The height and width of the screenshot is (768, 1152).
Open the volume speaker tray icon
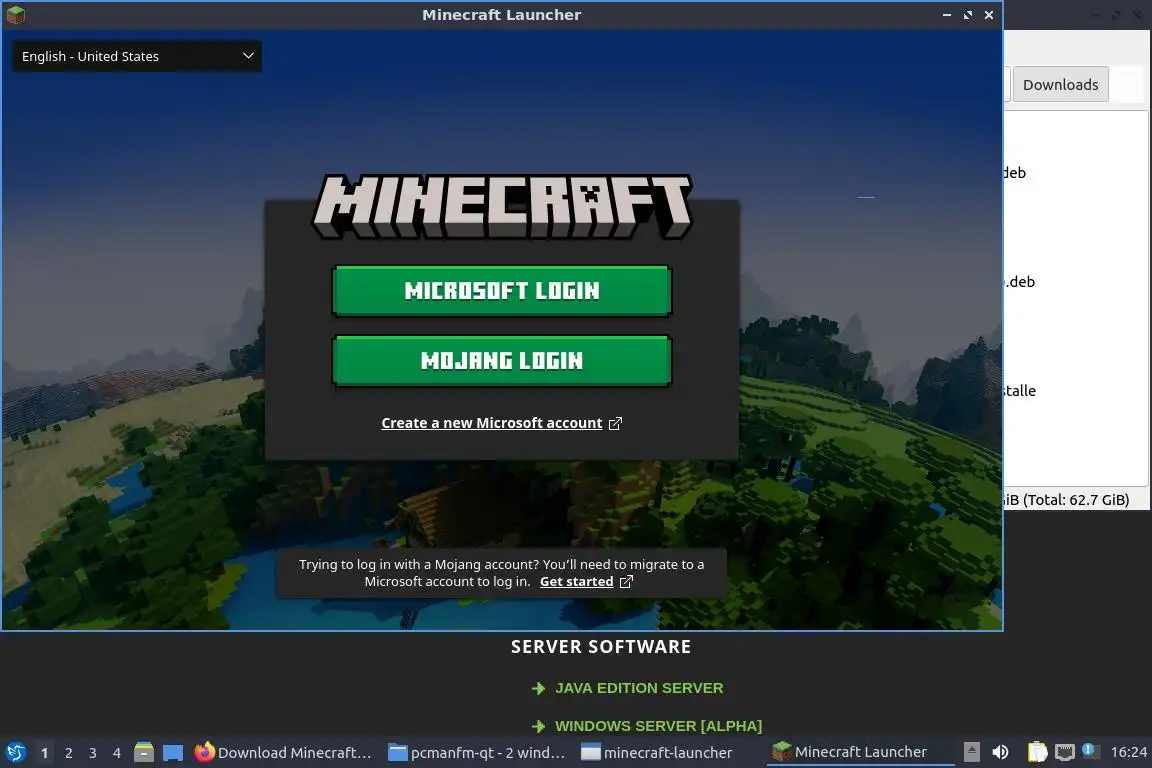tap(1000, 752)
